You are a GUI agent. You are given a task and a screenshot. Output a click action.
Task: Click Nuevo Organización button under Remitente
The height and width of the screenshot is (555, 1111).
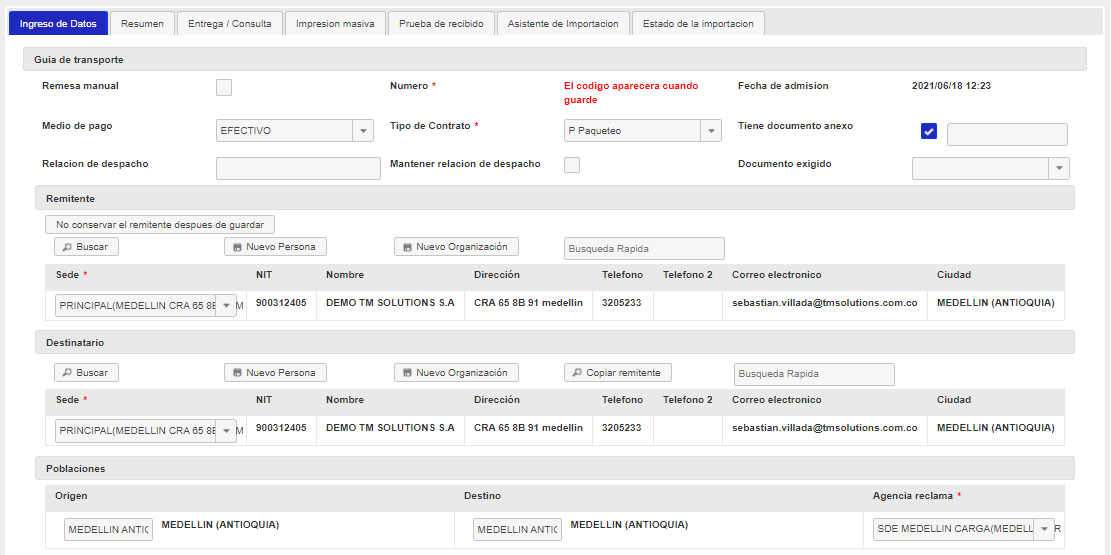(456, 247)
